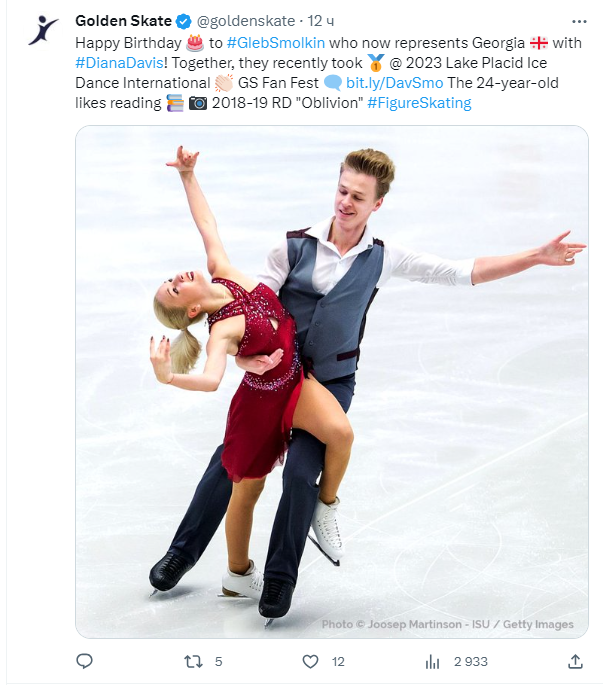Open the @goldenskate handle
Image resolution: width=603 pixels, height=685 pixels.
246,21
